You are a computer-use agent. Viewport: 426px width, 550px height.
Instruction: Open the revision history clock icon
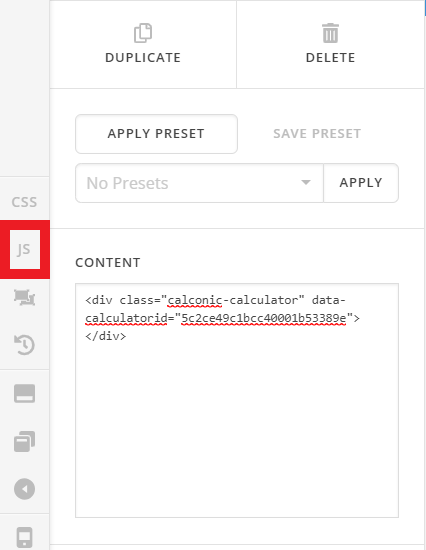24,345
